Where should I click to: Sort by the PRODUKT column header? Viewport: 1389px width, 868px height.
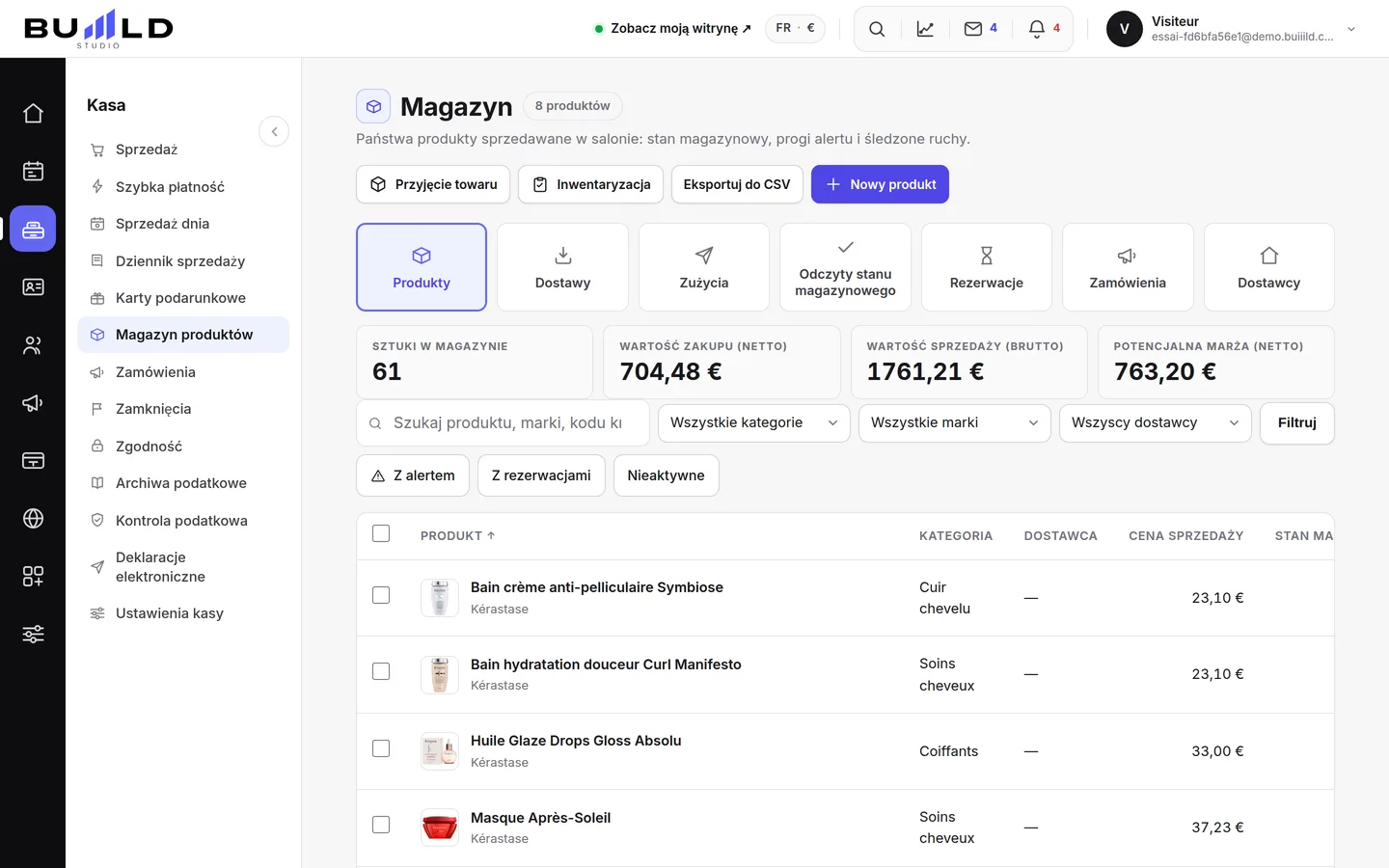click(x=457, y=535)
